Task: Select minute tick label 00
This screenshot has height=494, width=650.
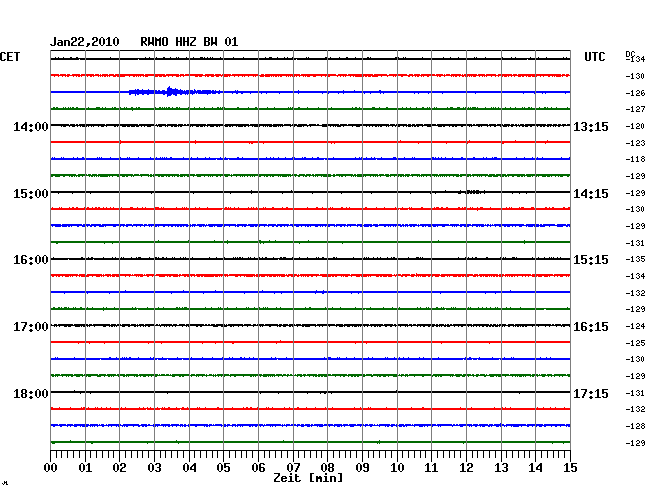Action: (51, 468)
